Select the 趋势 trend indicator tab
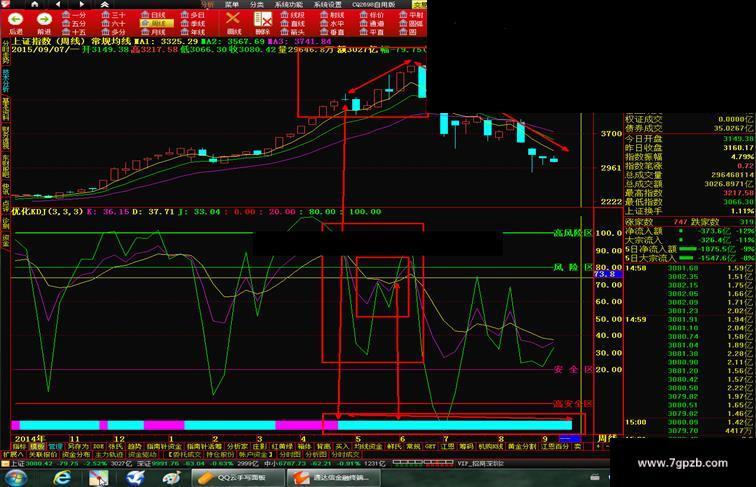This screenshot has width=756, height=487. [134, 446]
